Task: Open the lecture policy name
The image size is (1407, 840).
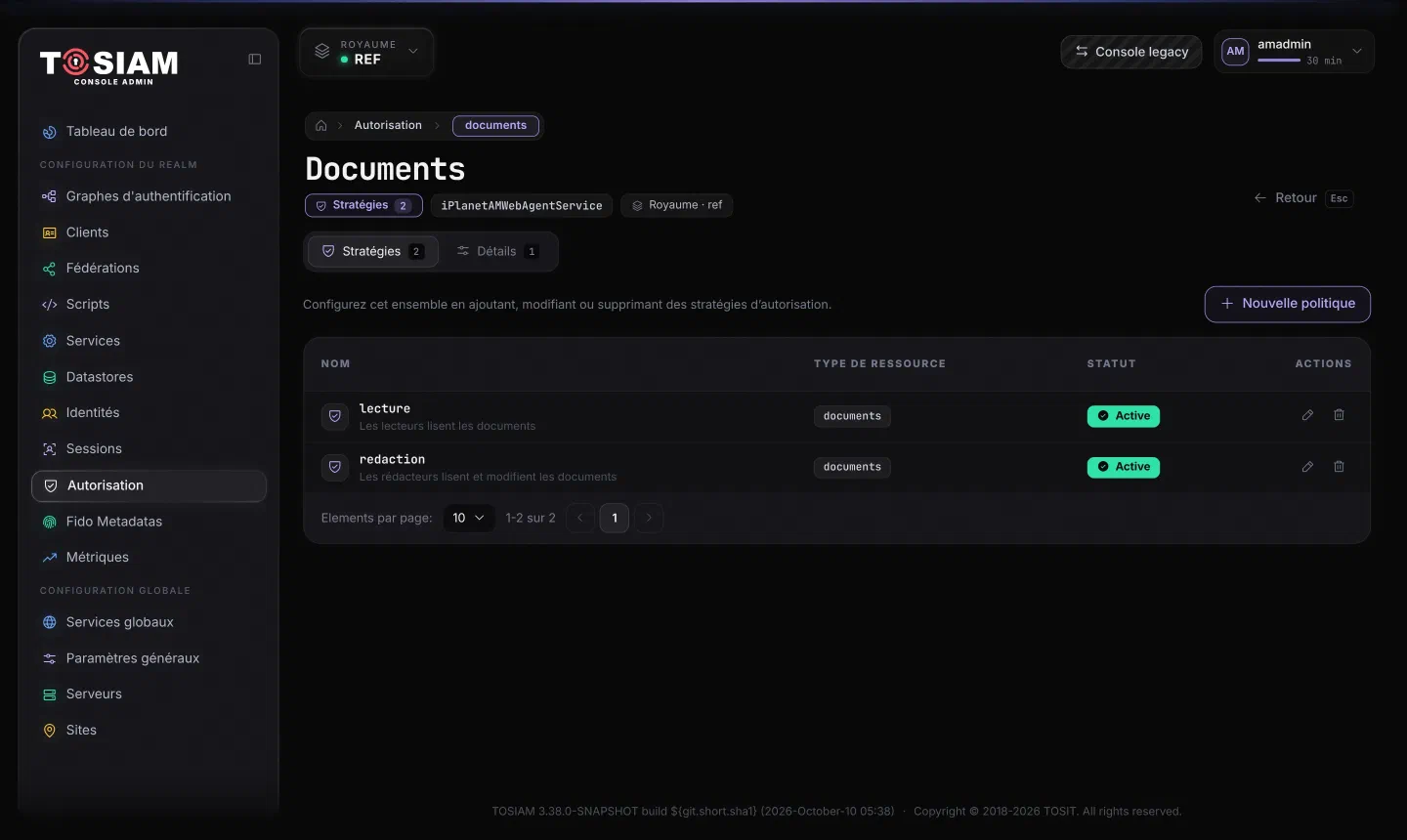Action: click(385, 408)
